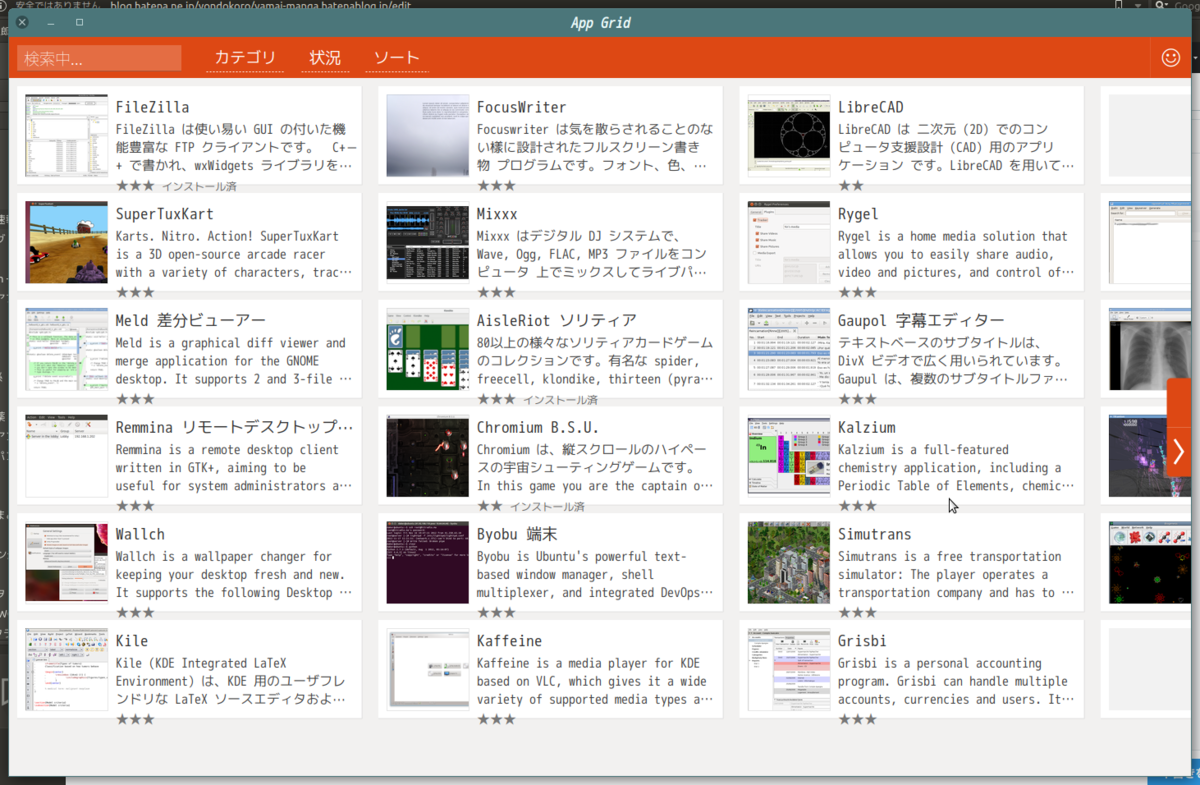
Task: Open the Byobu terminal thumbnail
Action: click(x=428, y=563)
